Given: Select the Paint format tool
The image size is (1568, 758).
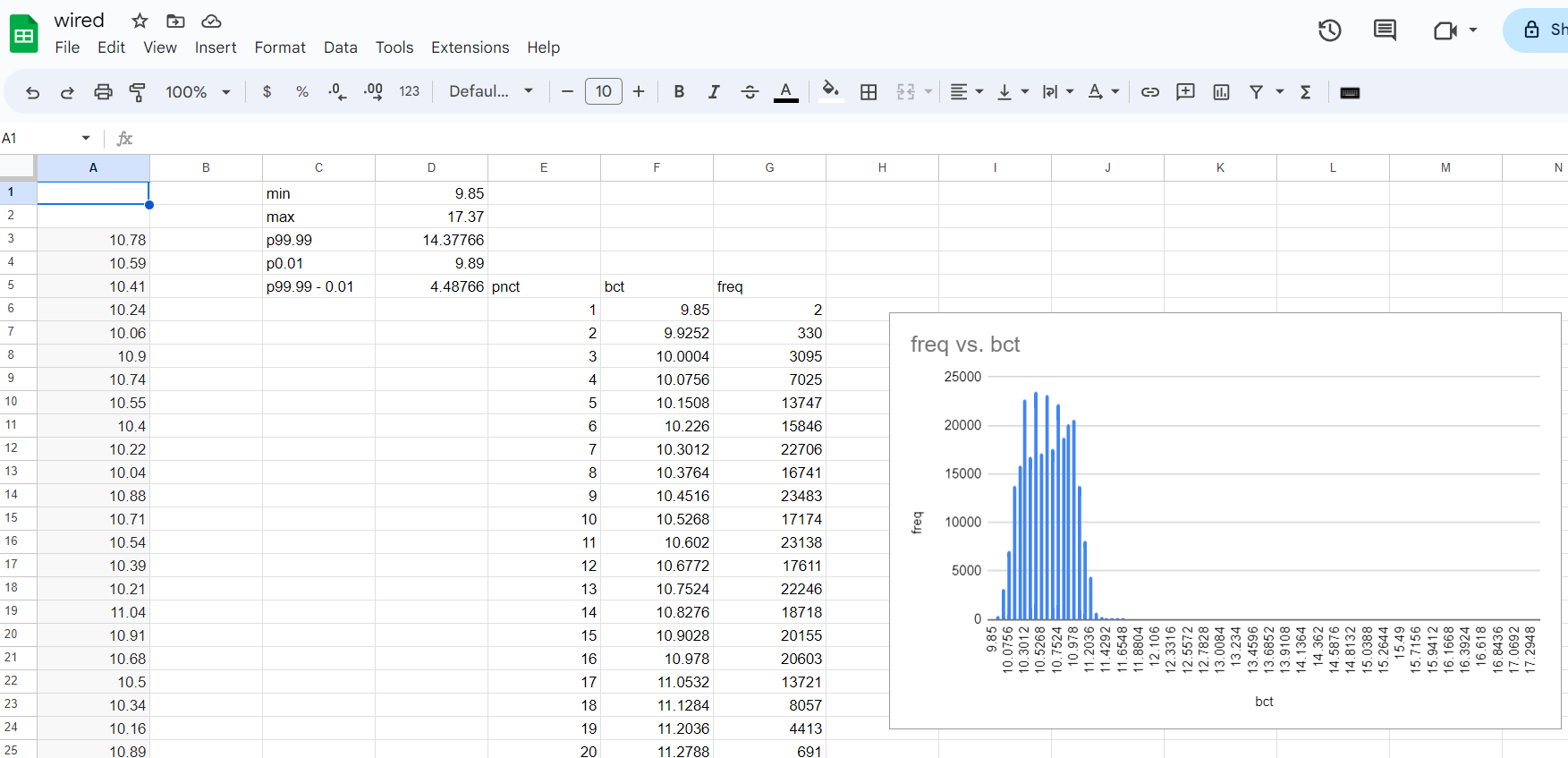Looking at the screenshot, I should coord(138,92).
